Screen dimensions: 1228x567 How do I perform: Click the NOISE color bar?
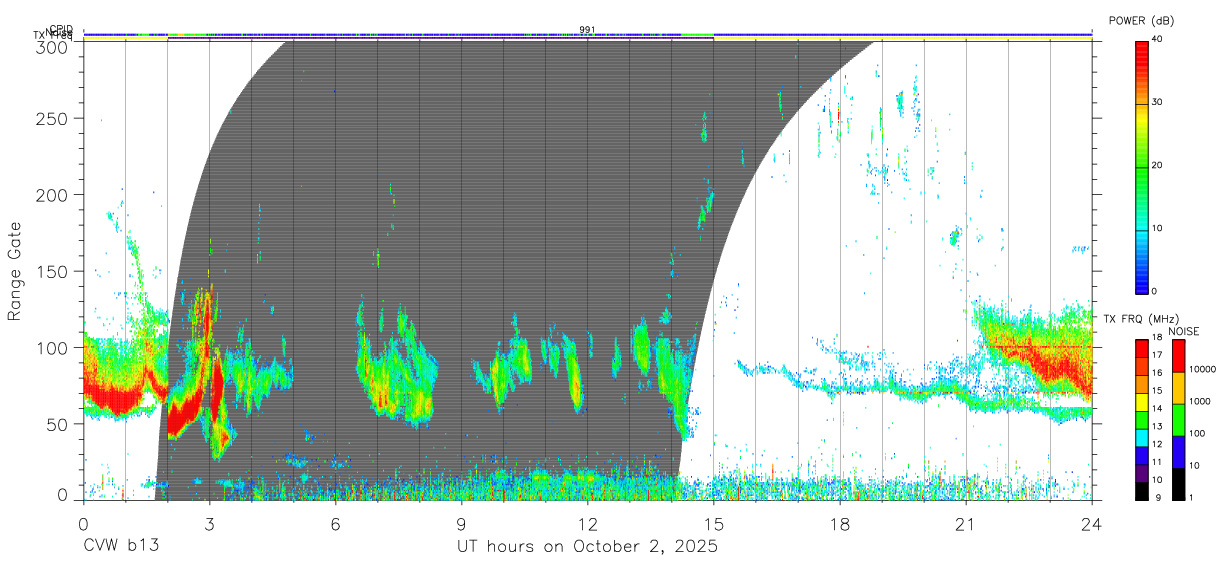point(1177,419)
